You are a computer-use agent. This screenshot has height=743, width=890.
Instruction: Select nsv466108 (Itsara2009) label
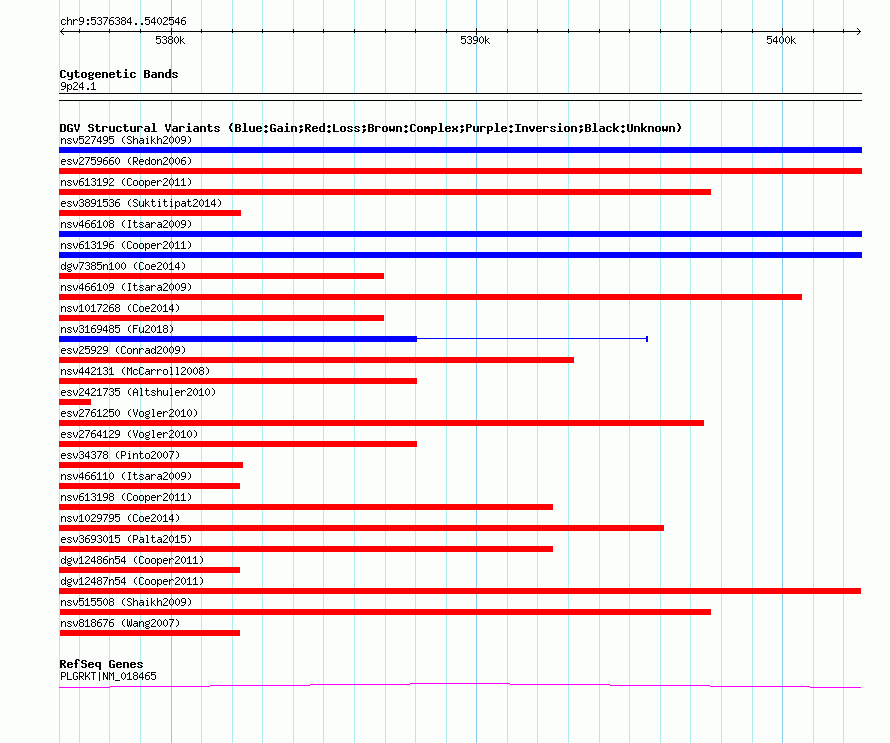[126, 224]
